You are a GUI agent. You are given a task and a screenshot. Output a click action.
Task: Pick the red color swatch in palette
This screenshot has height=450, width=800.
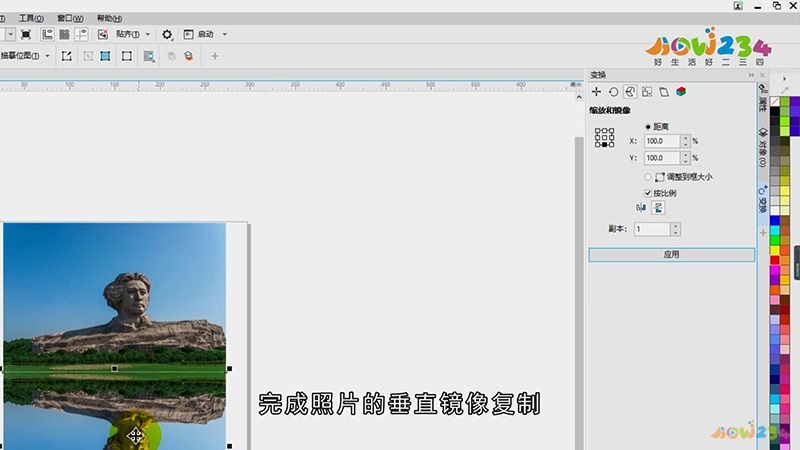pyautogui.click(x=775, y=260)
